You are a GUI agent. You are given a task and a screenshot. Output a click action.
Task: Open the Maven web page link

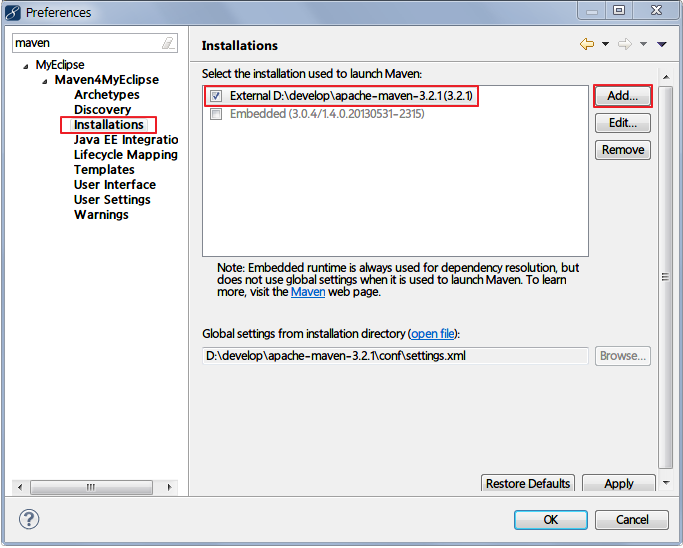pyautogui.click(x=308, y=292)
